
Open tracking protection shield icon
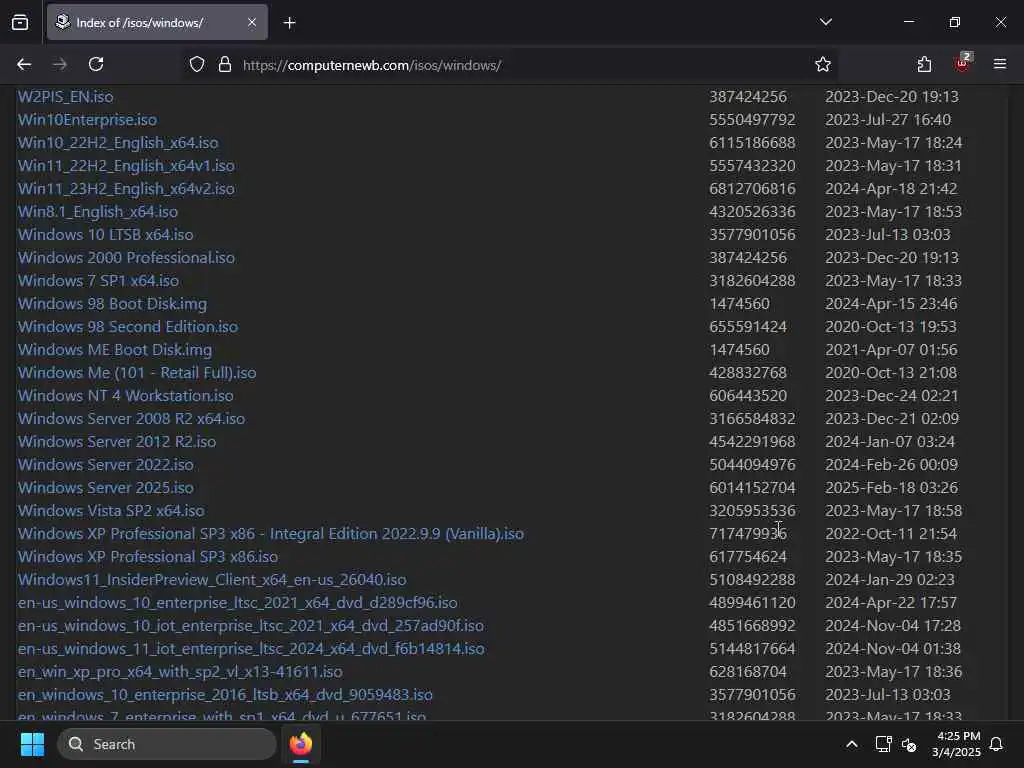(x=197, y=65)
